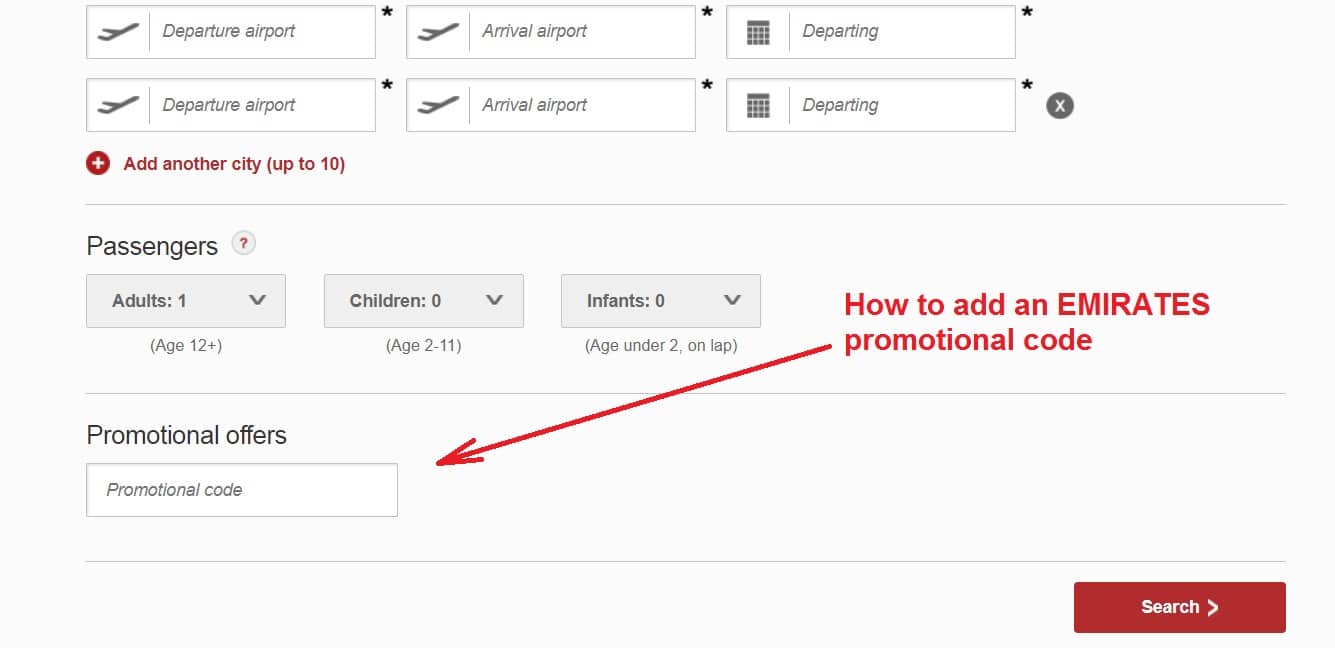Click the second Departure airport input

pyautogui.click(x=260, y=104)
